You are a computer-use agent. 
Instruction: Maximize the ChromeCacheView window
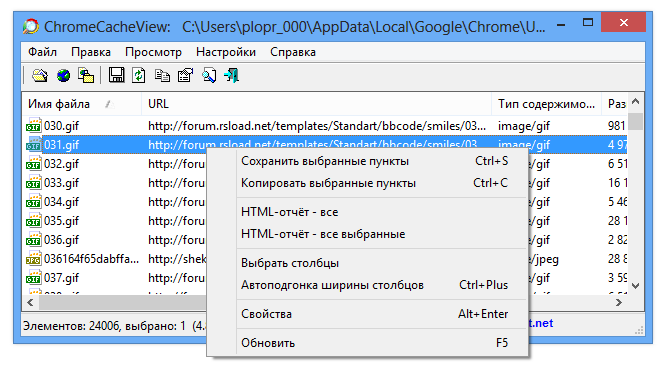pos(588,23)
